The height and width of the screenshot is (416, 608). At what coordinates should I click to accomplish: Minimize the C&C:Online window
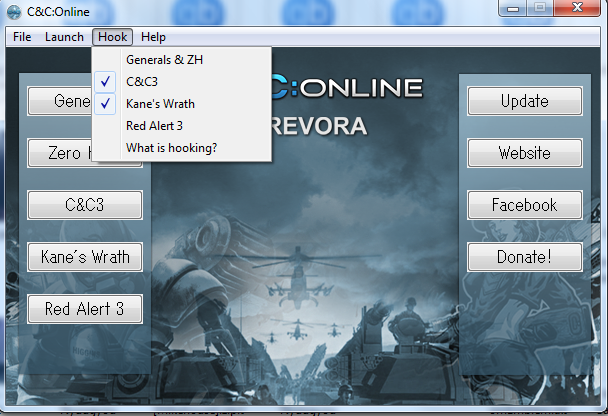[513, 8]
